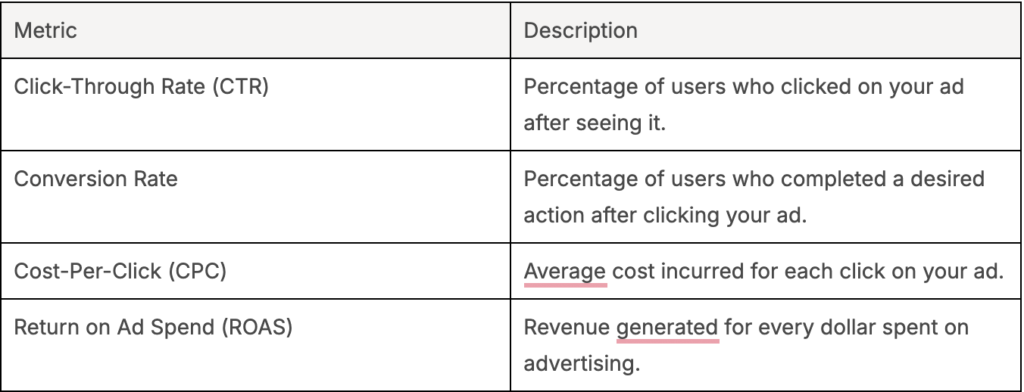
Task: Click the phrase 'action after clicking your ad'
Action: click(665, 216)
